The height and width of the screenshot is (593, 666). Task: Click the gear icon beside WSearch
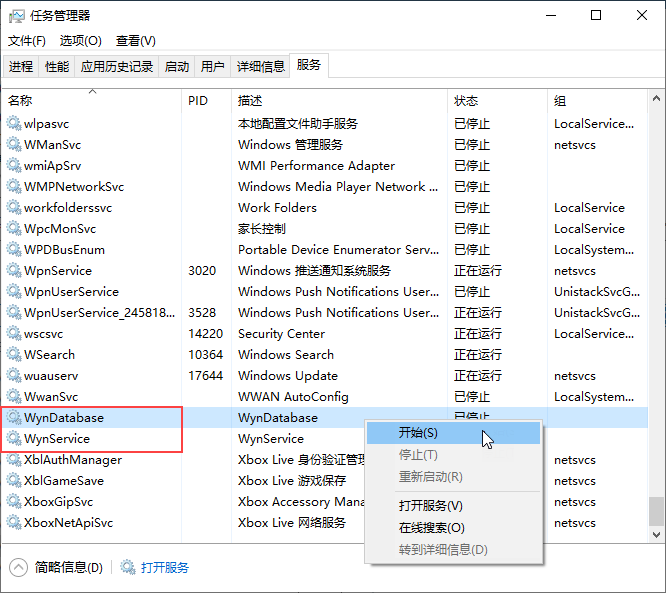(x=14, y=354)
